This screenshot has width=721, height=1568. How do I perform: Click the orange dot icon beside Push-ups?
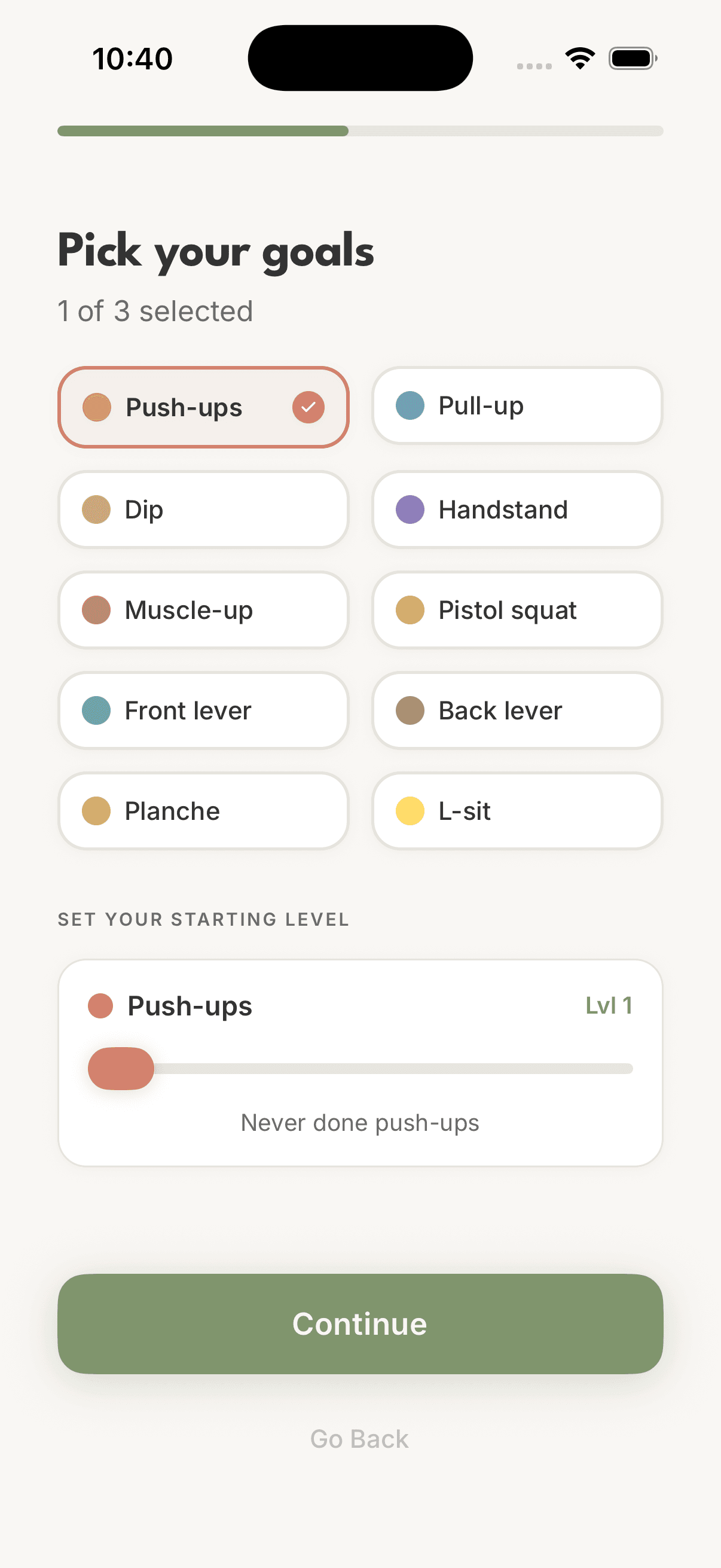tap(97, 407)
